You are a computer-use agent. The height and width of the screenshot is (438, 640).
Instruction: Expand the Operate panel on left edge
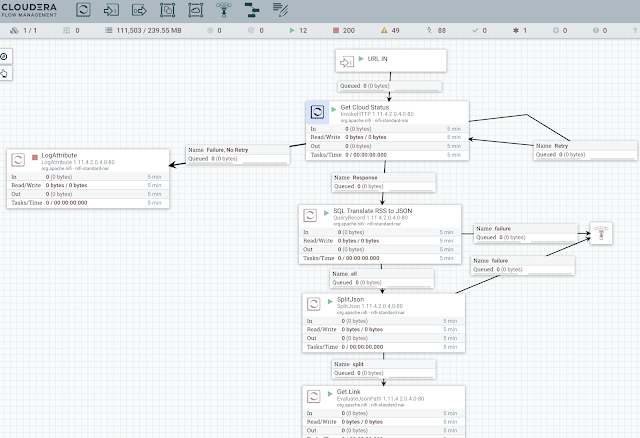(x=5, y=73)
